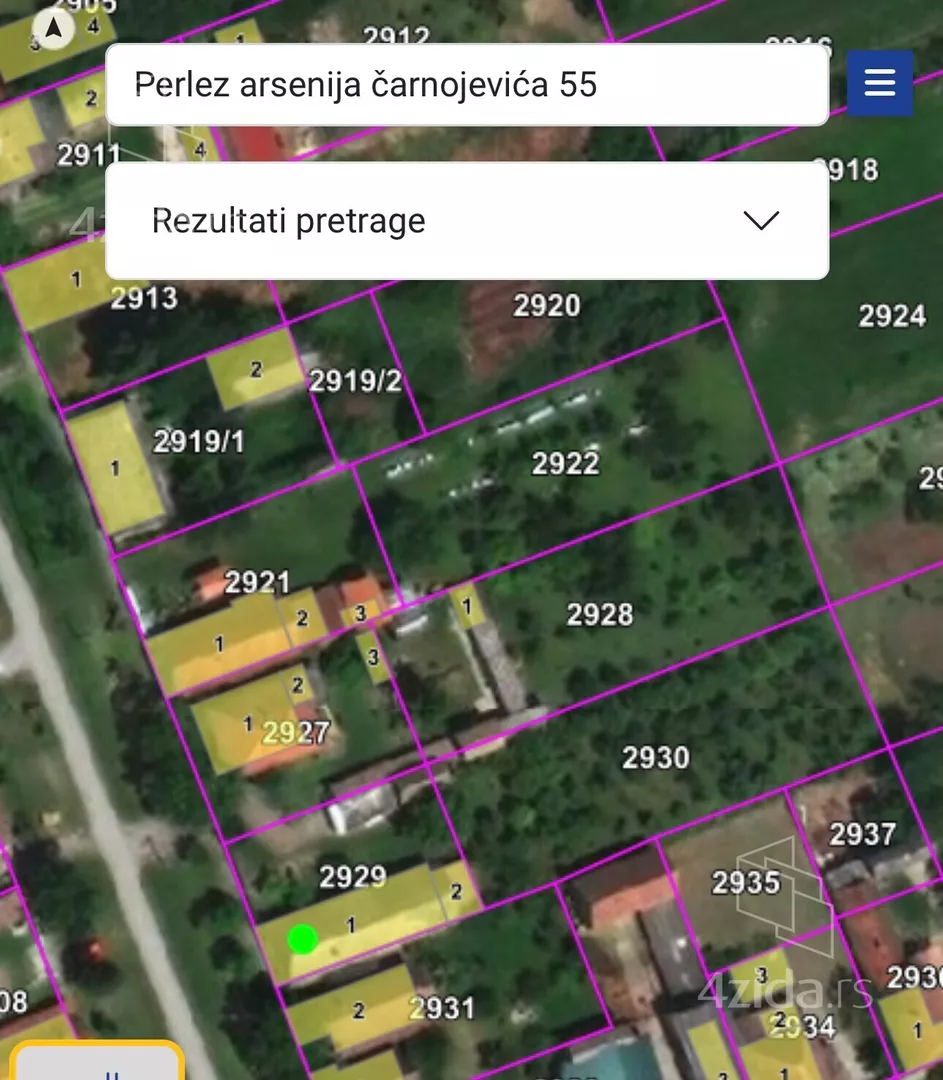Select parcel 2935 label
The width and height of the screenshot is (943, 1080).
click(x=746, y=882)
